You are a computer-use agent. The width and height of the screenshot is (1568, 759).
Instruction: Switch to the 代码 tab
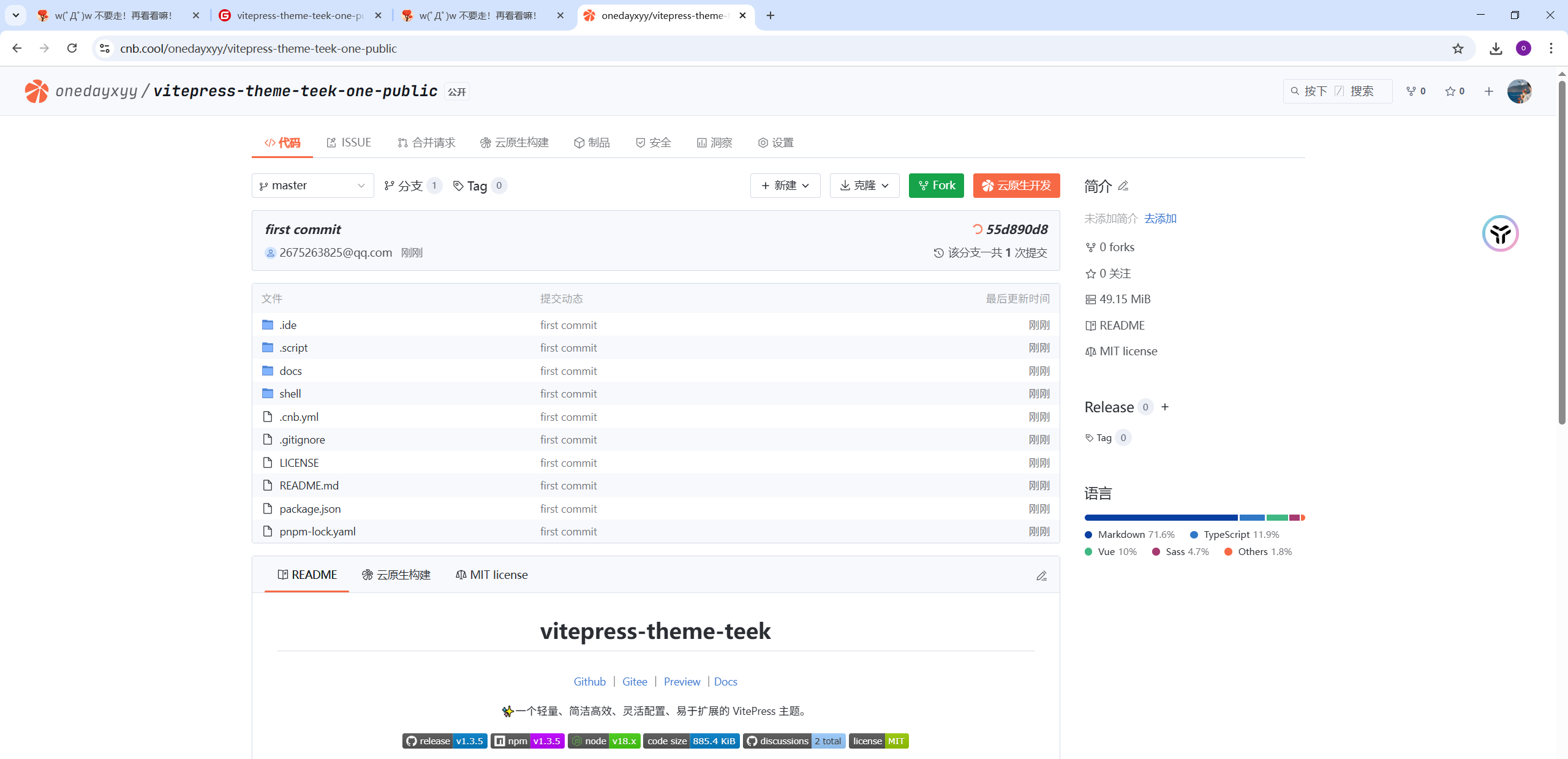click(x=282, y=143)
